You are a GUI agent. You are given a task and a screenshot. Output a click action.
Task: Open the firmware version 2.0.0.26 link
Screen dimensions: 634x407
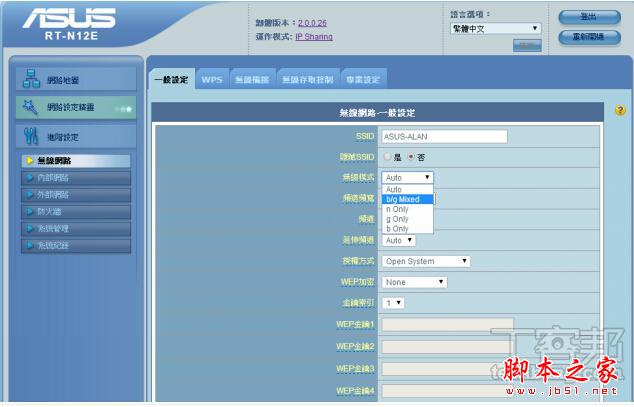pos(312,23)
